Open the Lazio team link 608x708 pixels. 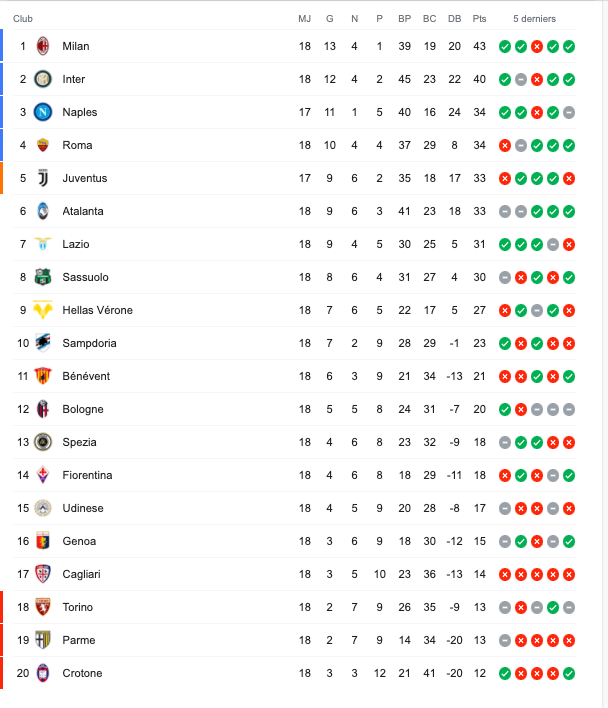pos(76,244)
